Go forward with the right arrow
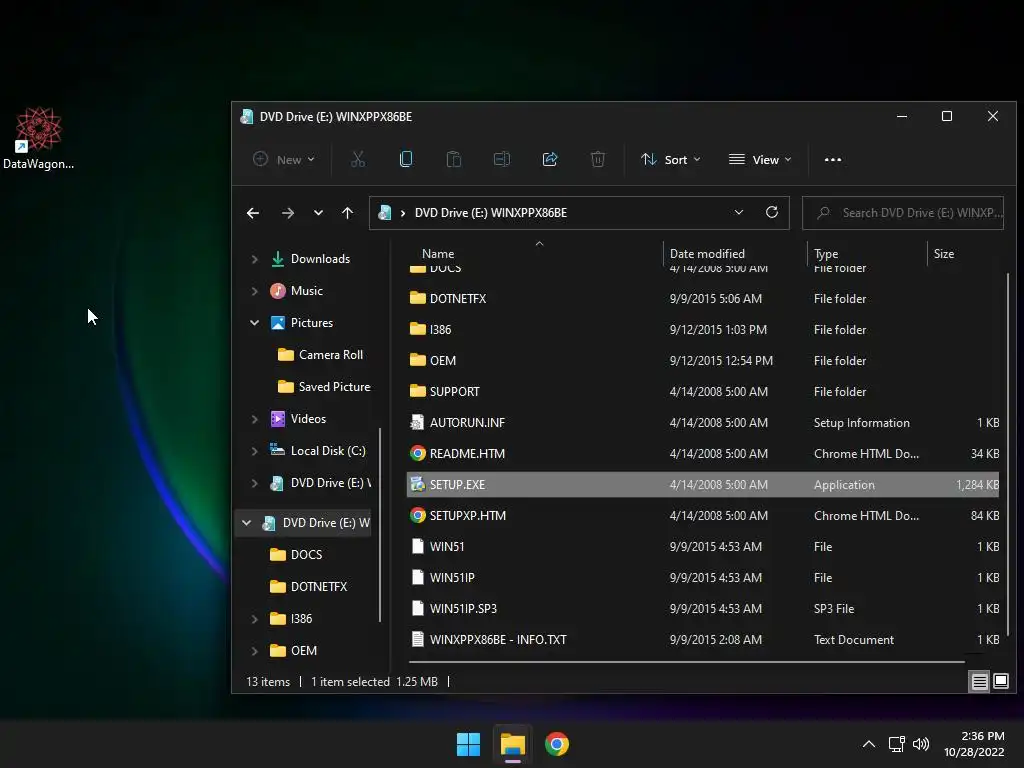 tap(287, 213)
